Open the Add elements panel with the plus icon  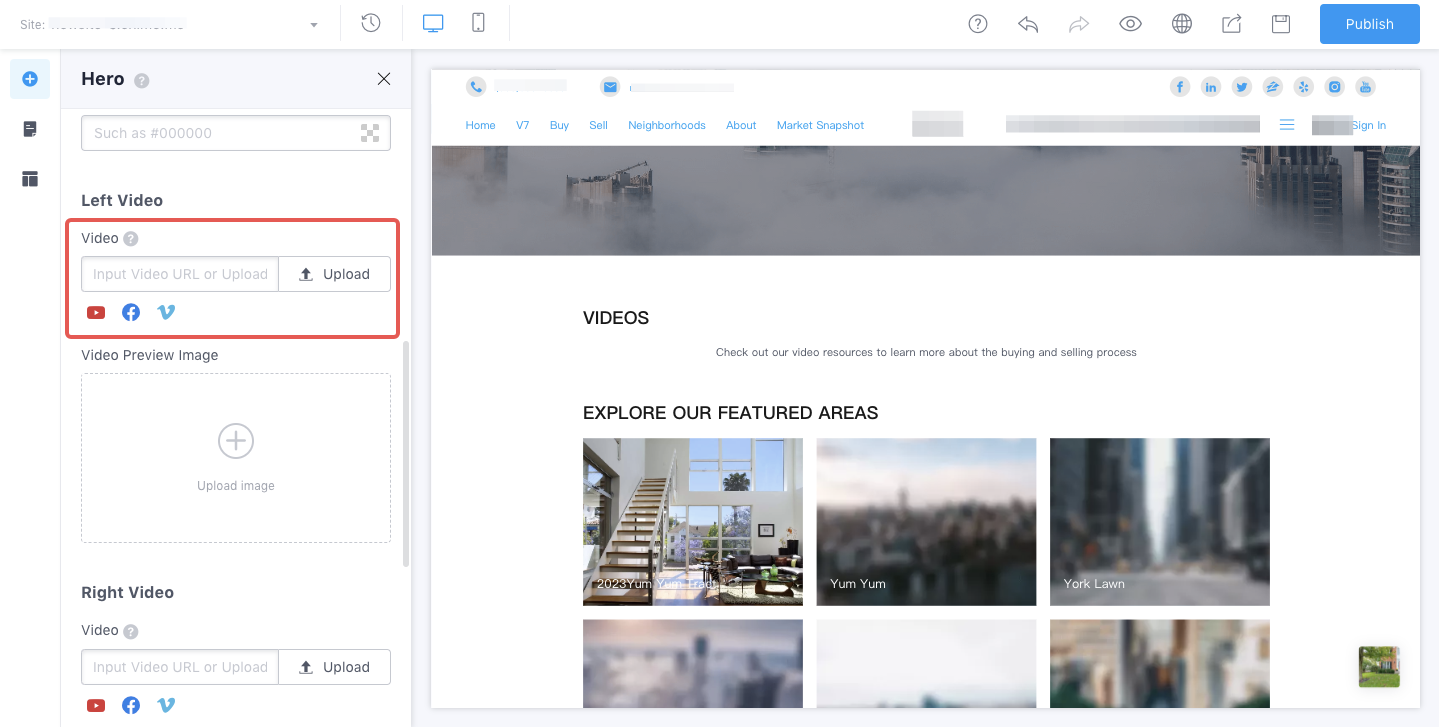pyautogui.click(x=29, y=78)
